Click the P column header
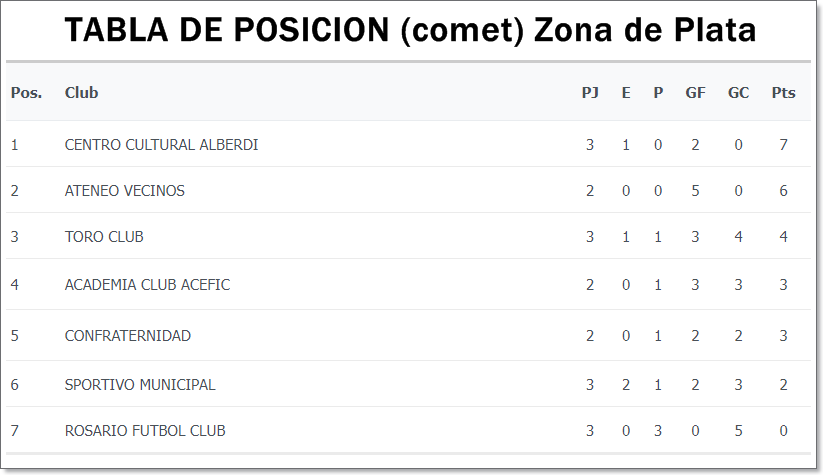The width and height of the screenshot is (823, 475). click(658, 93)
